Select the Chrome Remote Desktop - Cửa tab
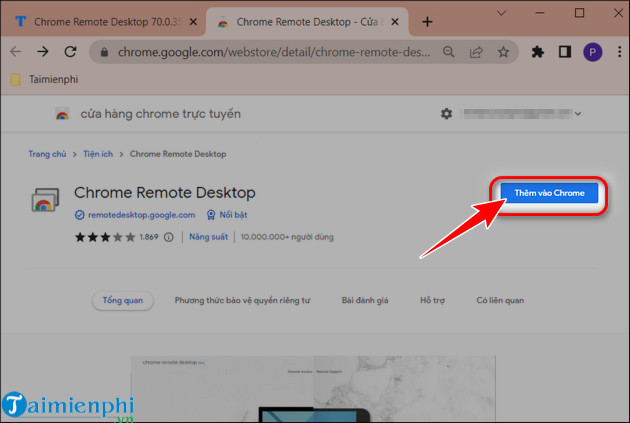Image resolution: width=630 pixels, height=423 pixels. (x=307, y=22)
